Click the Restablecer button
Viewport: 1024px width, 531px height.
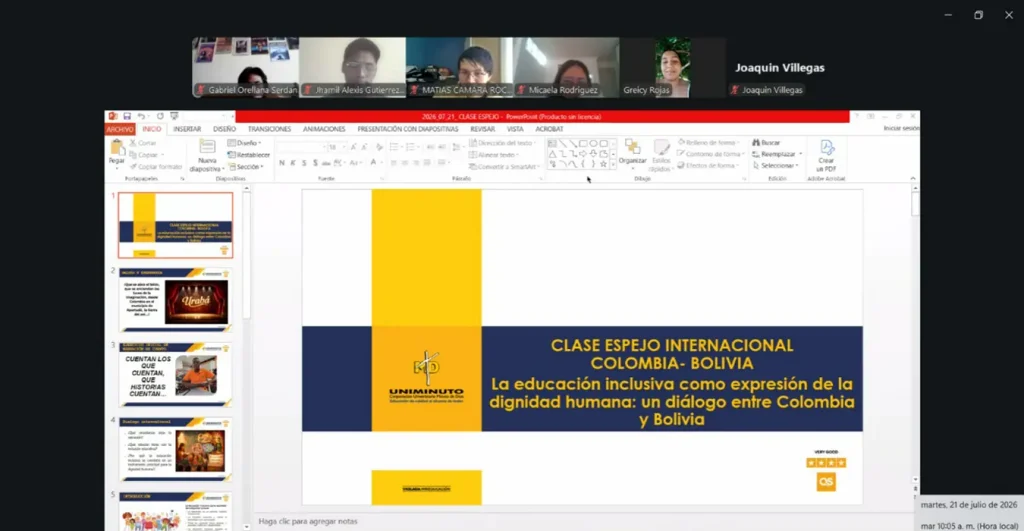pos(248,155)
